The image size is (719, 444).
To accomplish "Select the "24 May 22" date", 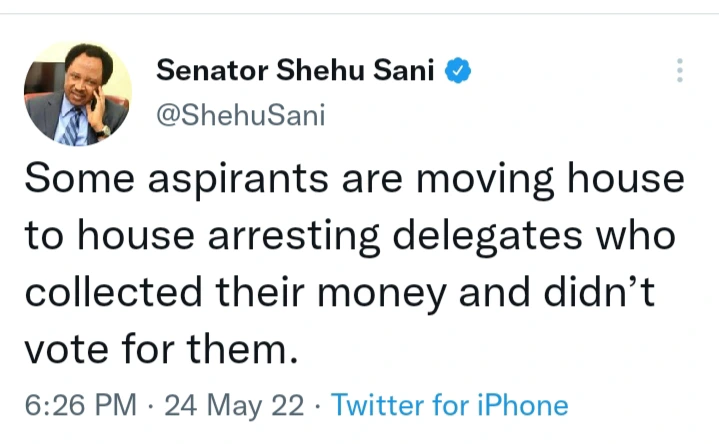I will pos(233,405).
